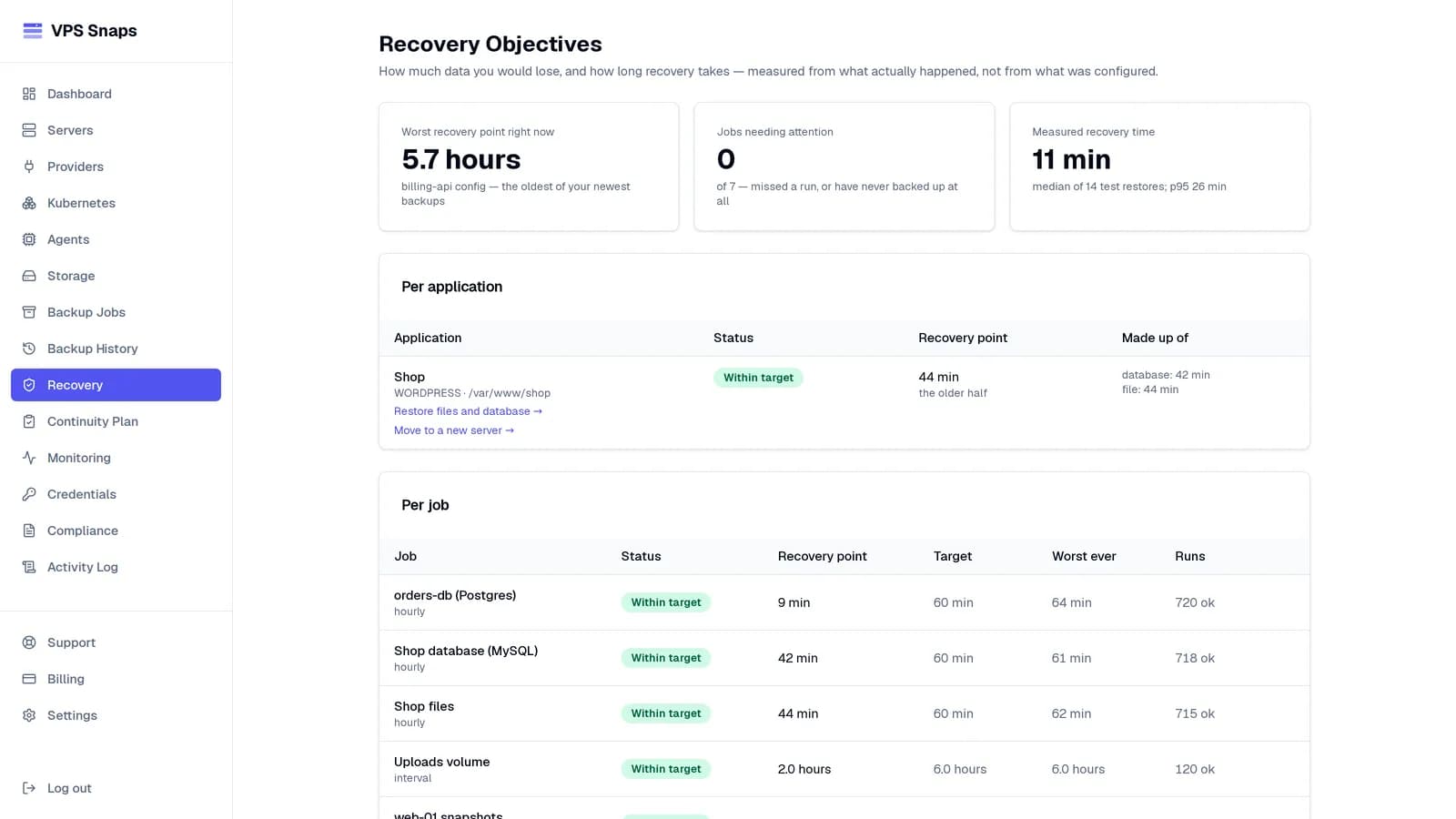1456x819 pixels.
Task: Open the Backup Jobs menu item
Action: coord(116,312)
